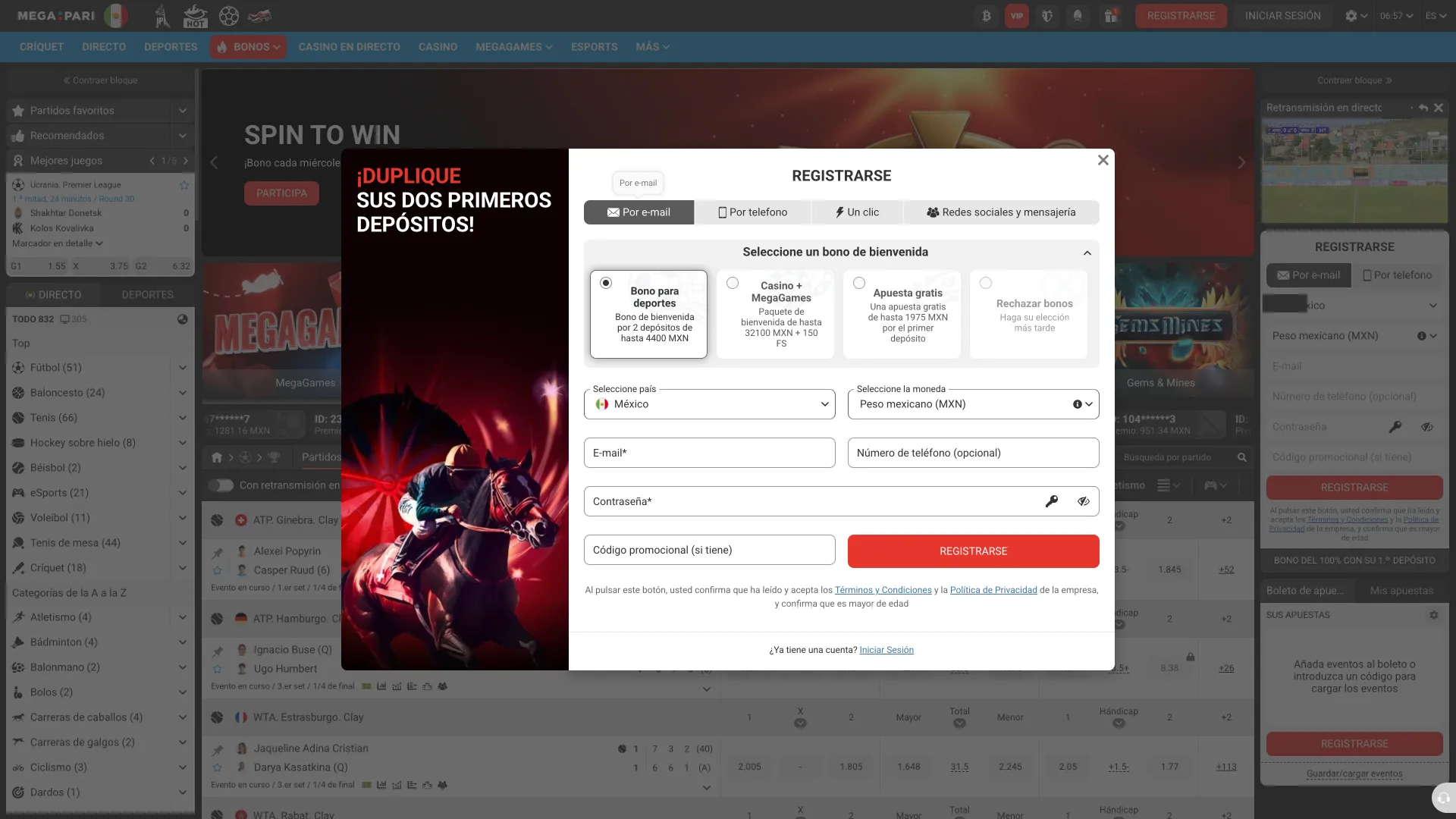Click the home icon in breadcrumb
1456x819 pixels.
(x=217, y=457)
